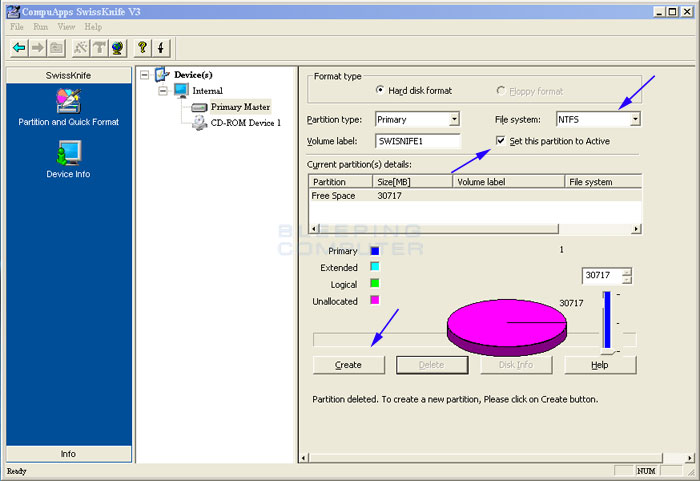
Task: Decrease partition size with spinner down arrow
Action: [x=627, y=280]
